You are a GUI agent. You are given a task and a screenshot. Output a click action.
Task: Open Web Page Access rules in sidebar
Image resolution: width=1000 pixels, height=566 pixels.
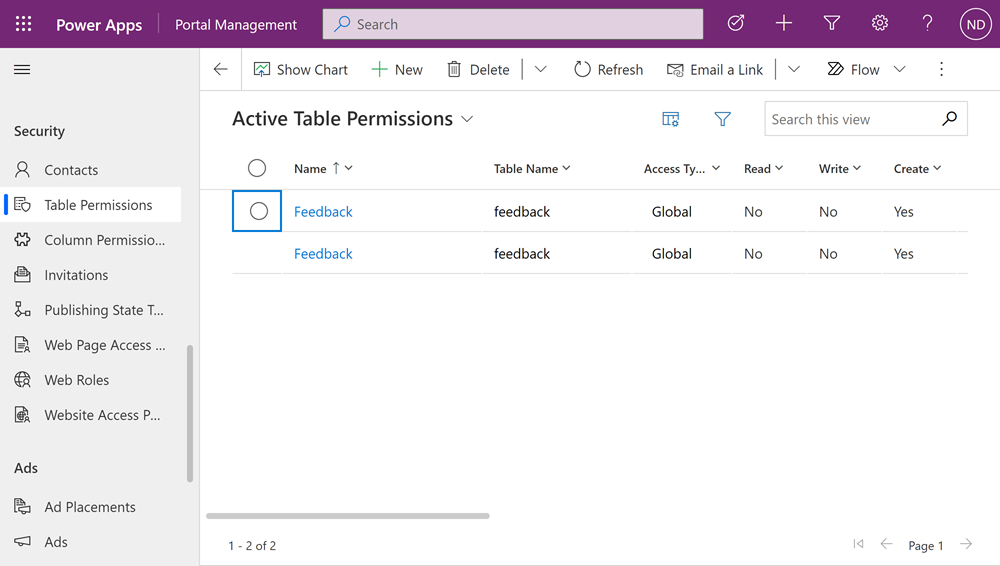92,345
